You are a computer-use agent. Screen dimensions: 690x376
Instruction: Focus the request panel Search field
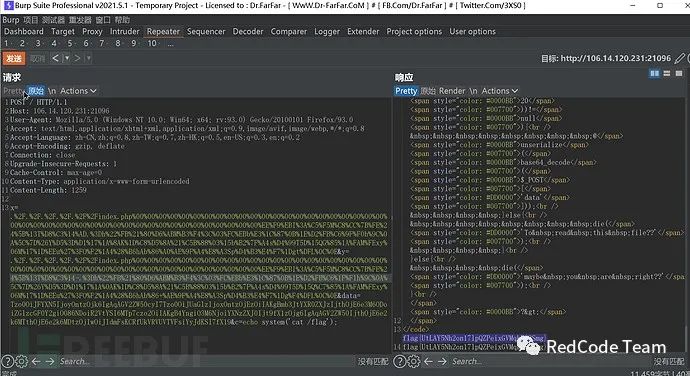[207, 361]
